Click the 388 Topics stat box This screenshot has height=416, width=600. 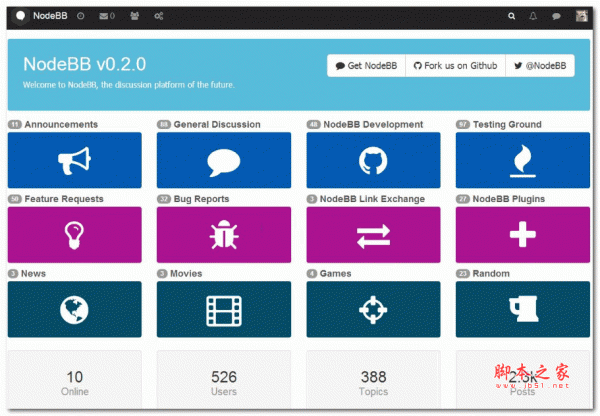click(373, 379)
